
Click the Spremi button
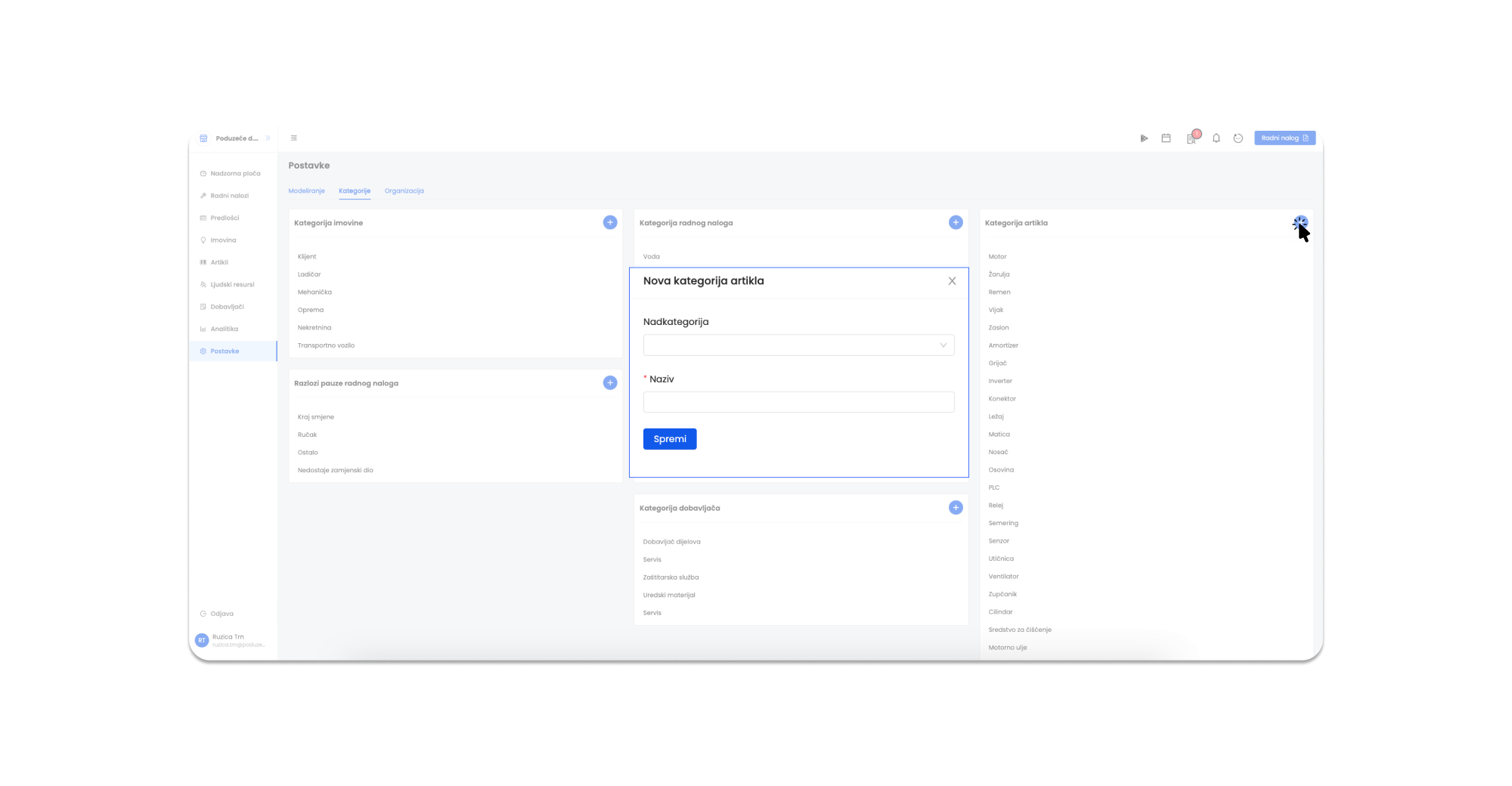pos(670,439)
